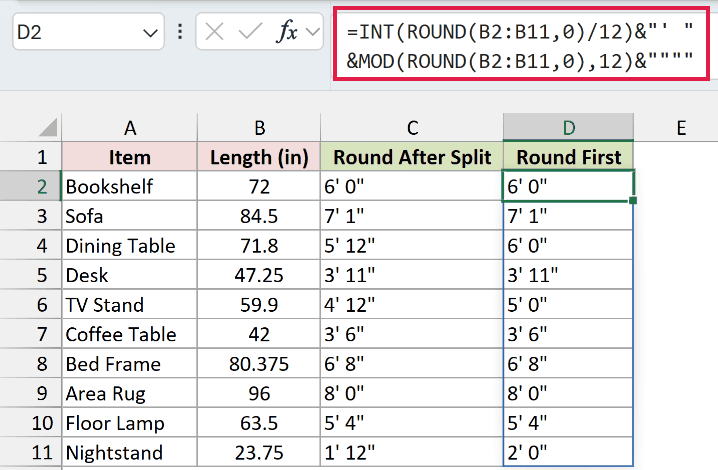
Task: Click the cell showing 1' 12"
Action: [x=412, y=452]
